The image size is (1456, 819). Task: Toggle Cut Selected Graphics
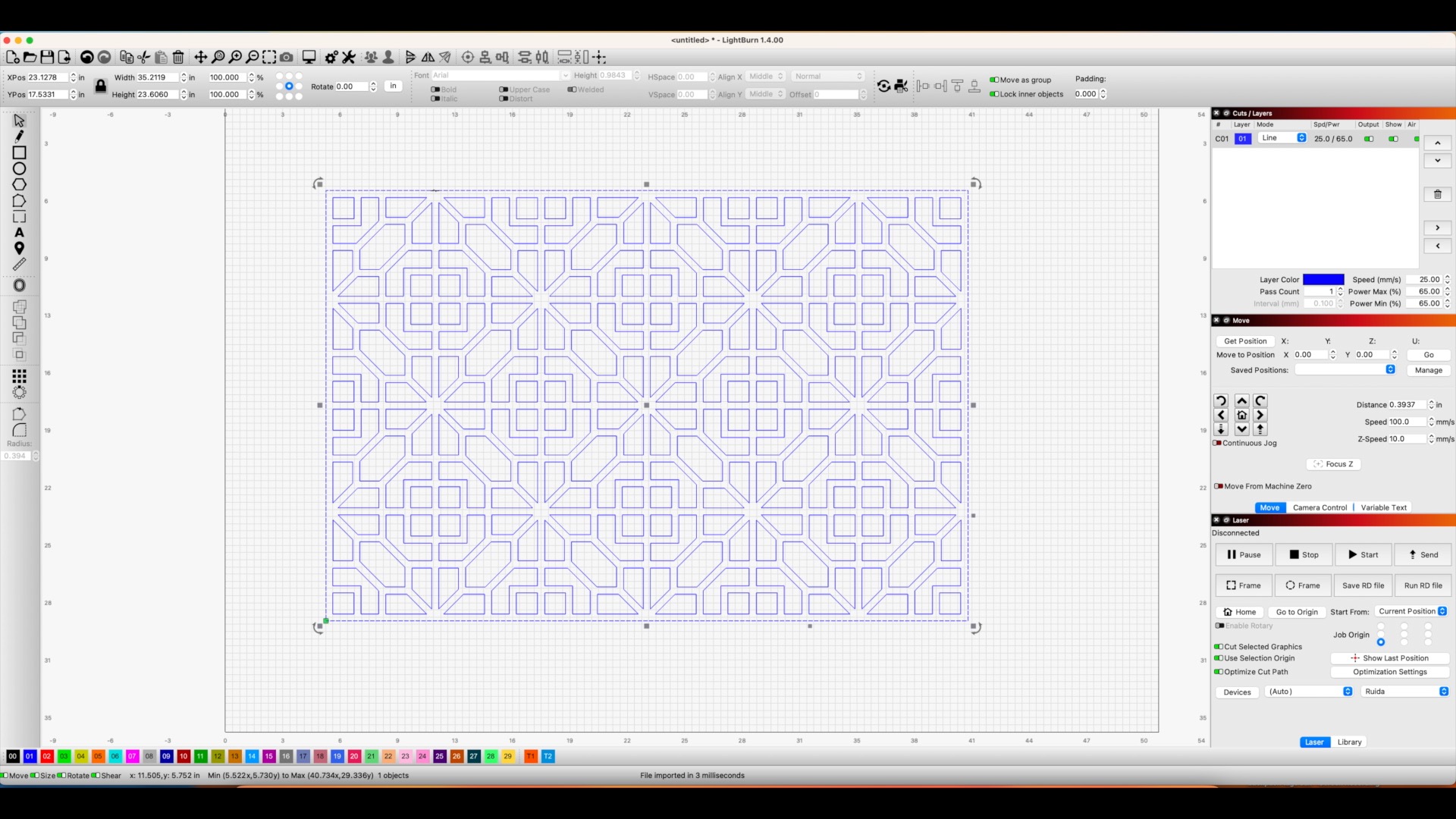pos(1218,647)
